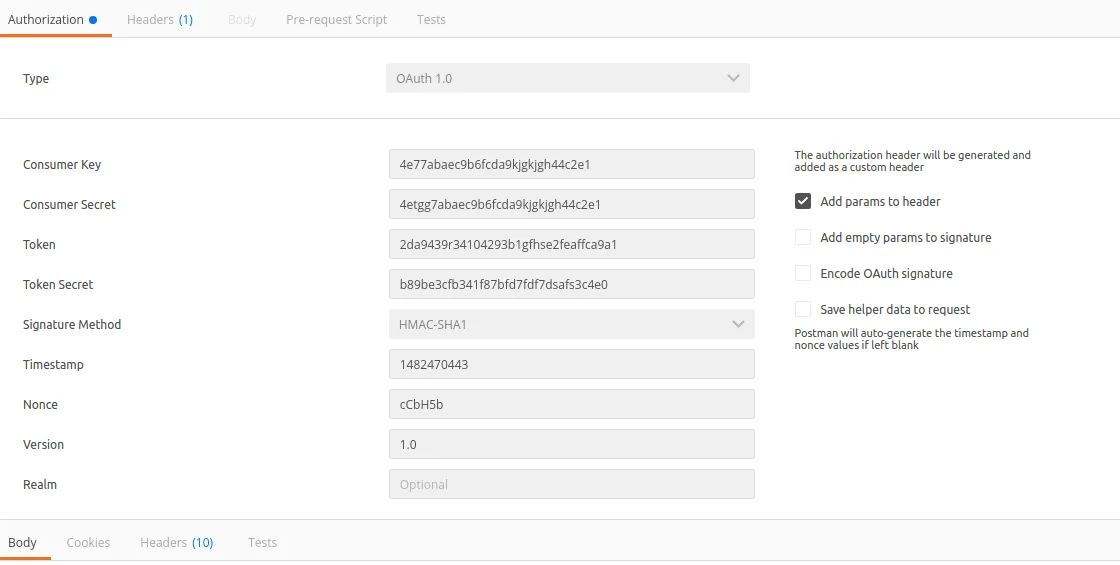Click the OAuth 1.0 type chevron arrow
This screenshot has height=565, width=1120.
pos(734,78)
